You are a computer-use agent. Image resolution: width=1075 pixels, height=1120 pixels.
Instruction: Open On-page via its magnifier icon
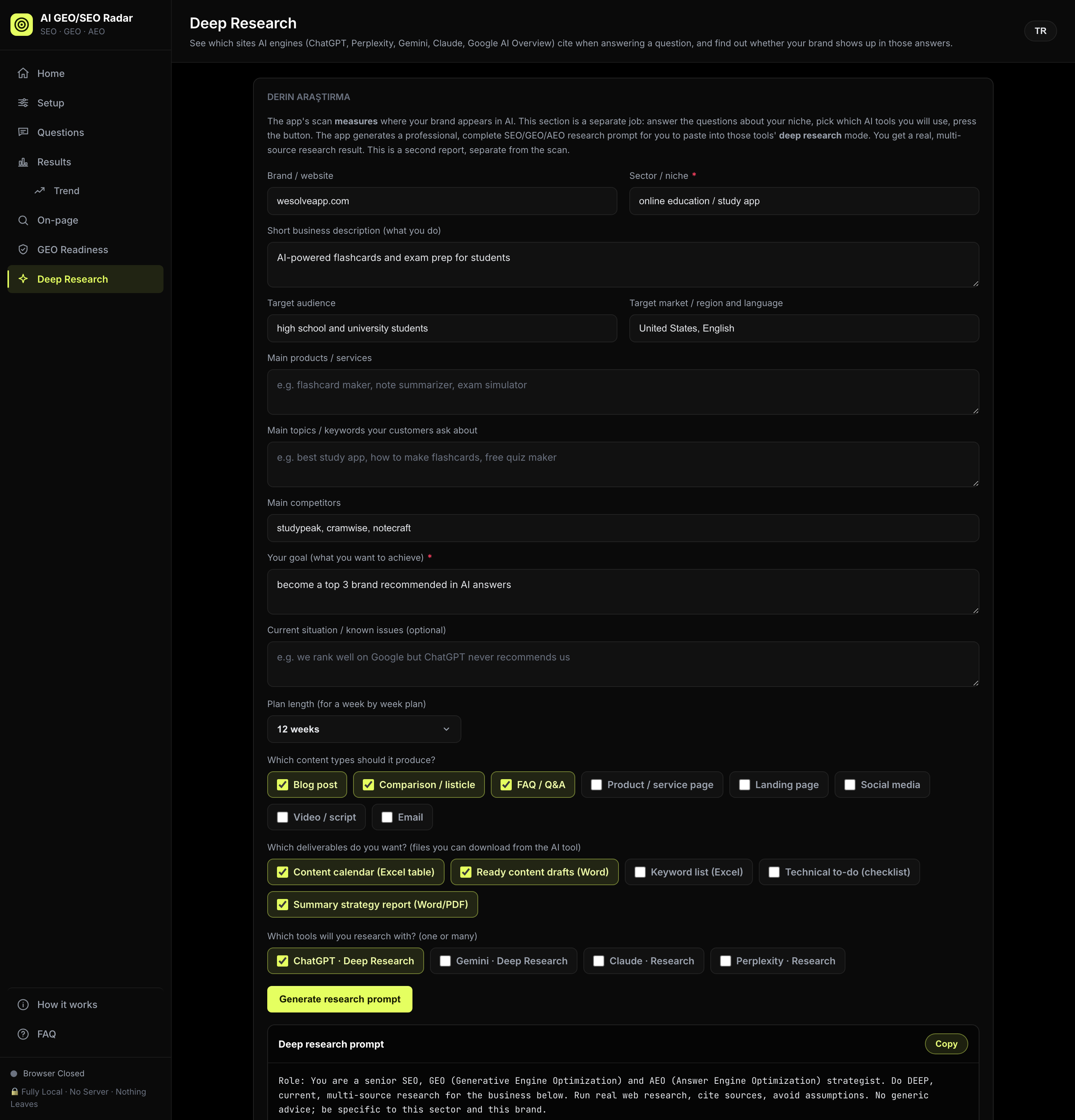click(x=23, y=220)
